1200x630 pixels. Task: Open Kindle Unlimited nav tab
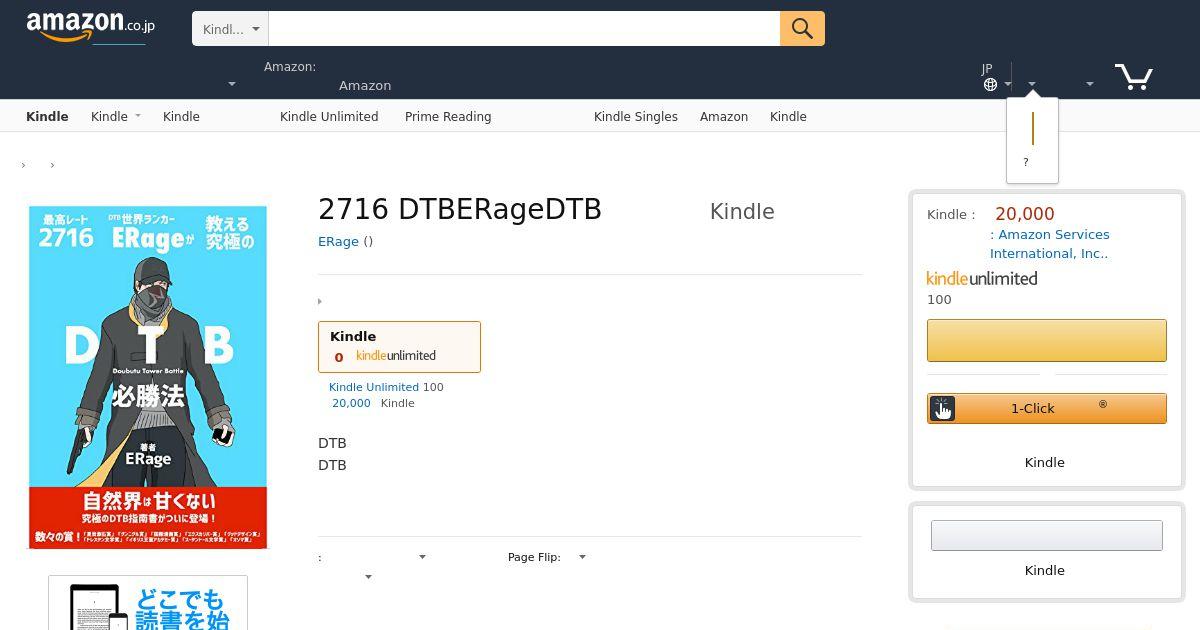(329, 116)
